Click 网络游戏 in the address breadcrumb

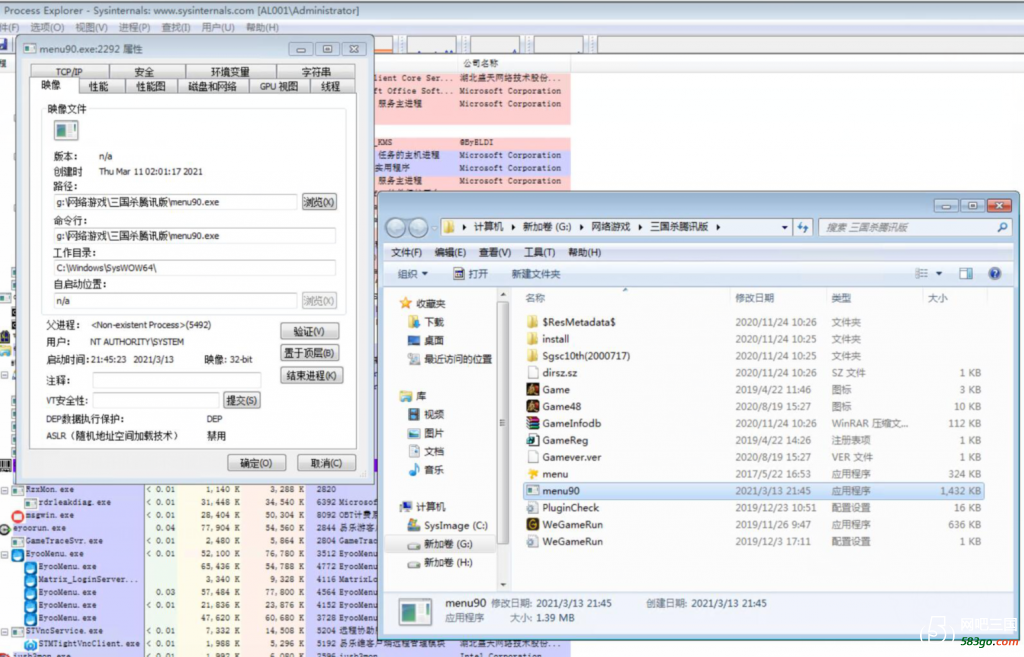point(611,227)
